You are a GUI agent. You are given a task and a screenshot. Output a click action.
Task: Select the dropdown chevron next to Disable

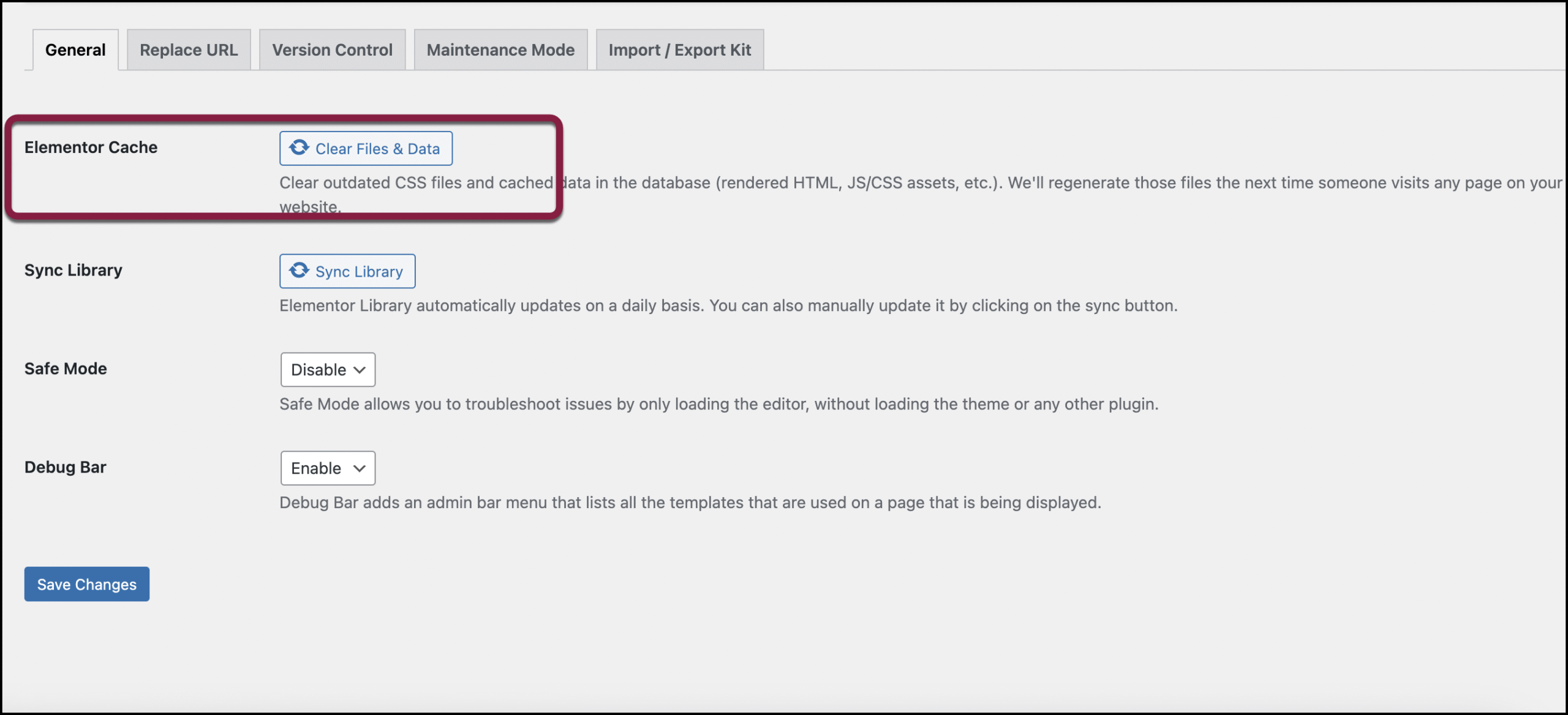[x=361, y=370]
